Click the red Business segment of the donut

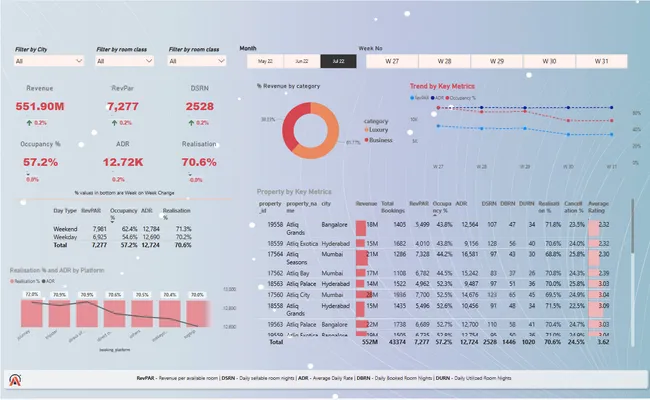pos(290,124)
